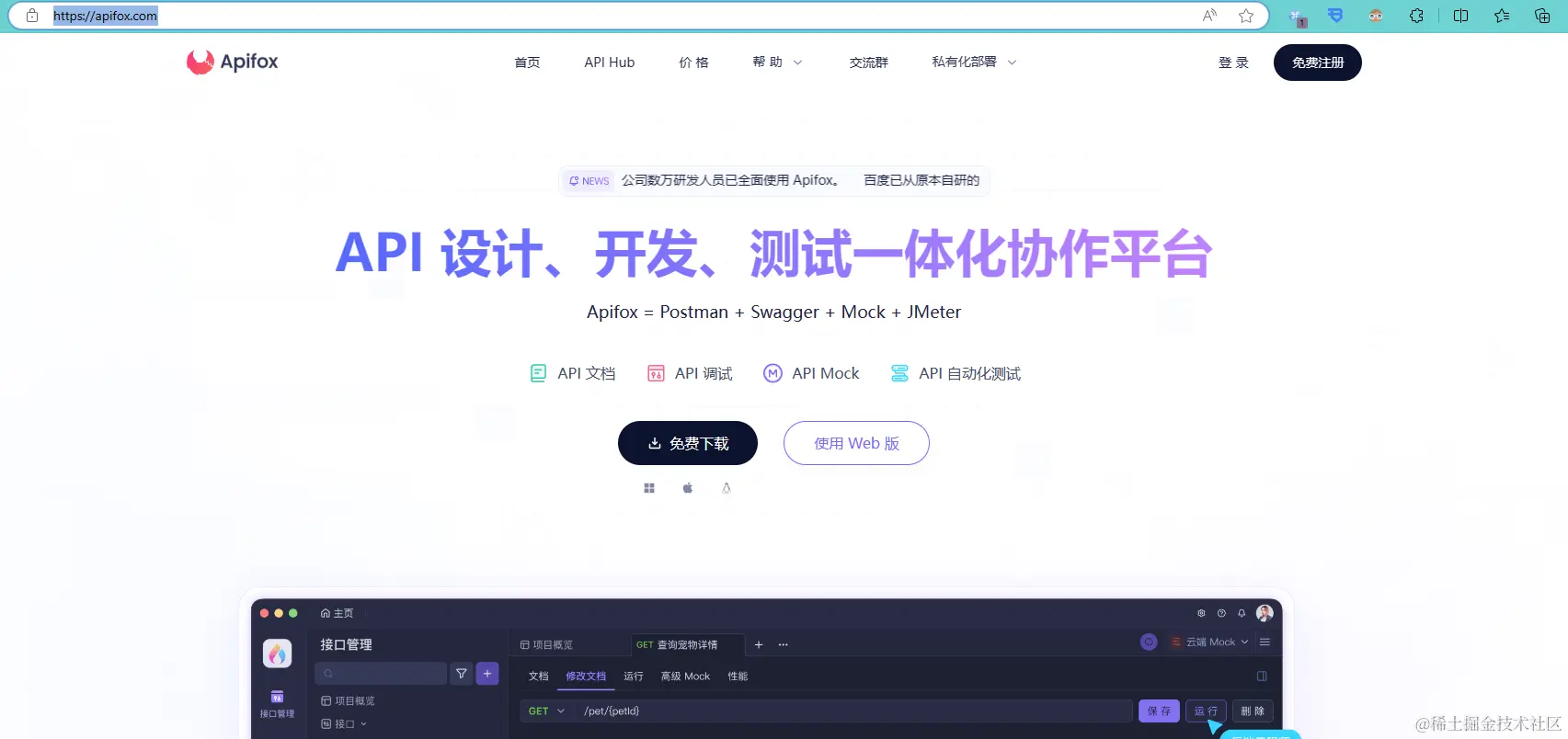Click the Windows download icon
This screenshot has height=739, width=1568.
pos(649,488)
